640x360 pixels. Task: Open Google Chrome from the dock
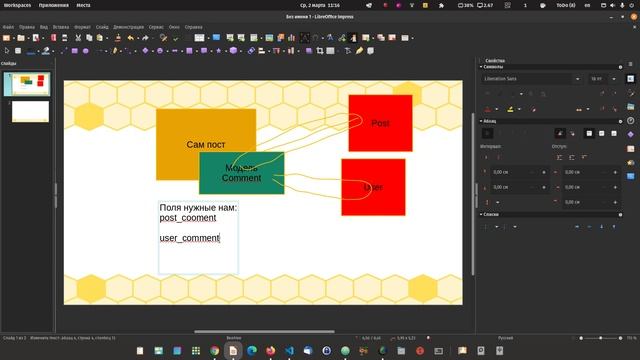pyautogui.click(x=215, y=351)
